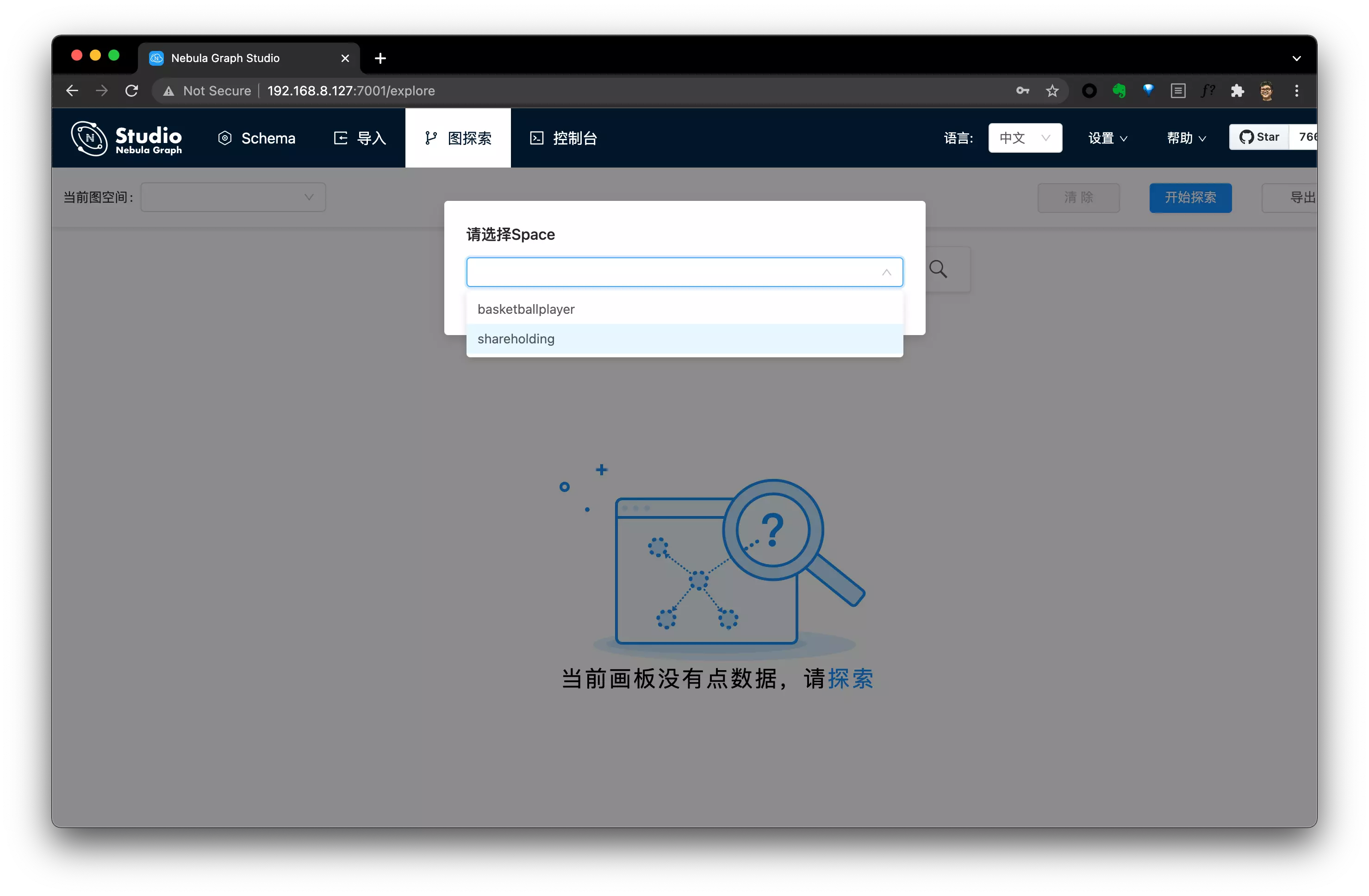The image size is (1369, 896).
Task: Open the 中文 language dropdown
Action: [1025, 138]
